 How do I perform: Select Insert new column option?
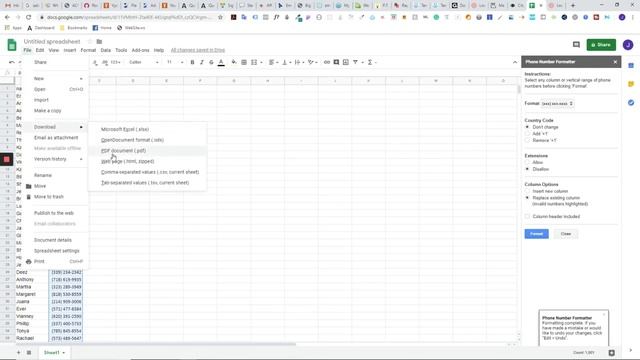tap(527, 191)
